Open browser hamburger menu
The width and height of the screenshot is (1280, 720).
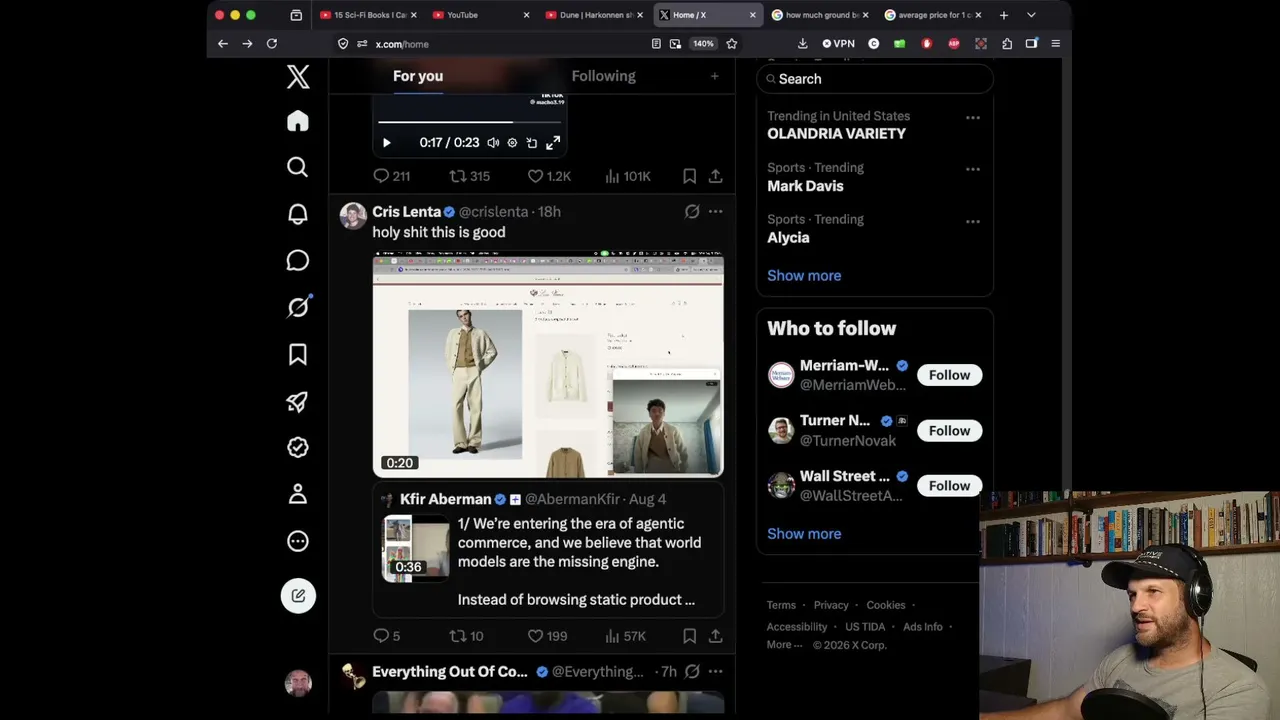[x=1055, y=44]
